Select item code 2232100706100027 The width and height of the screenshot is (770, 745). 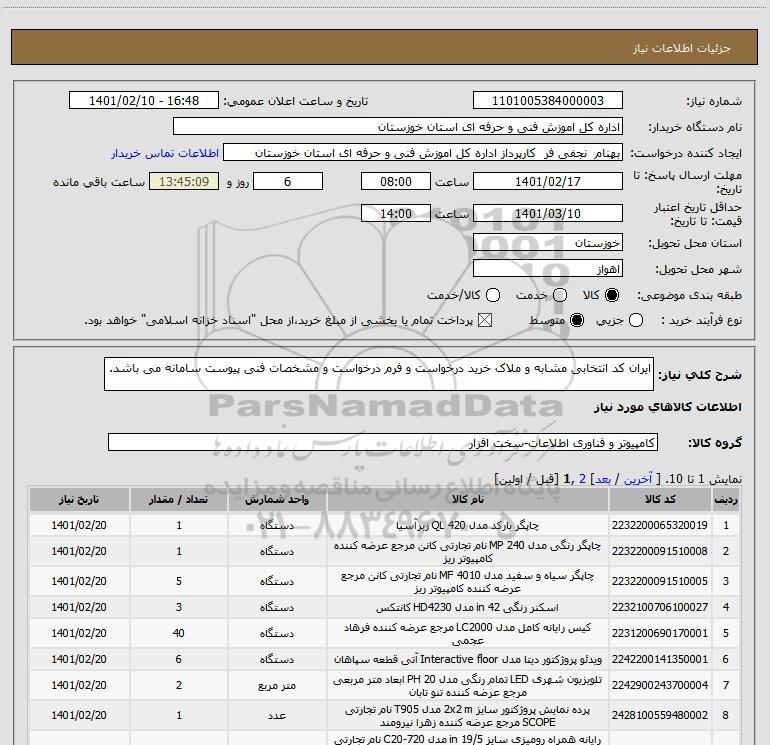(x=660, y=607)
